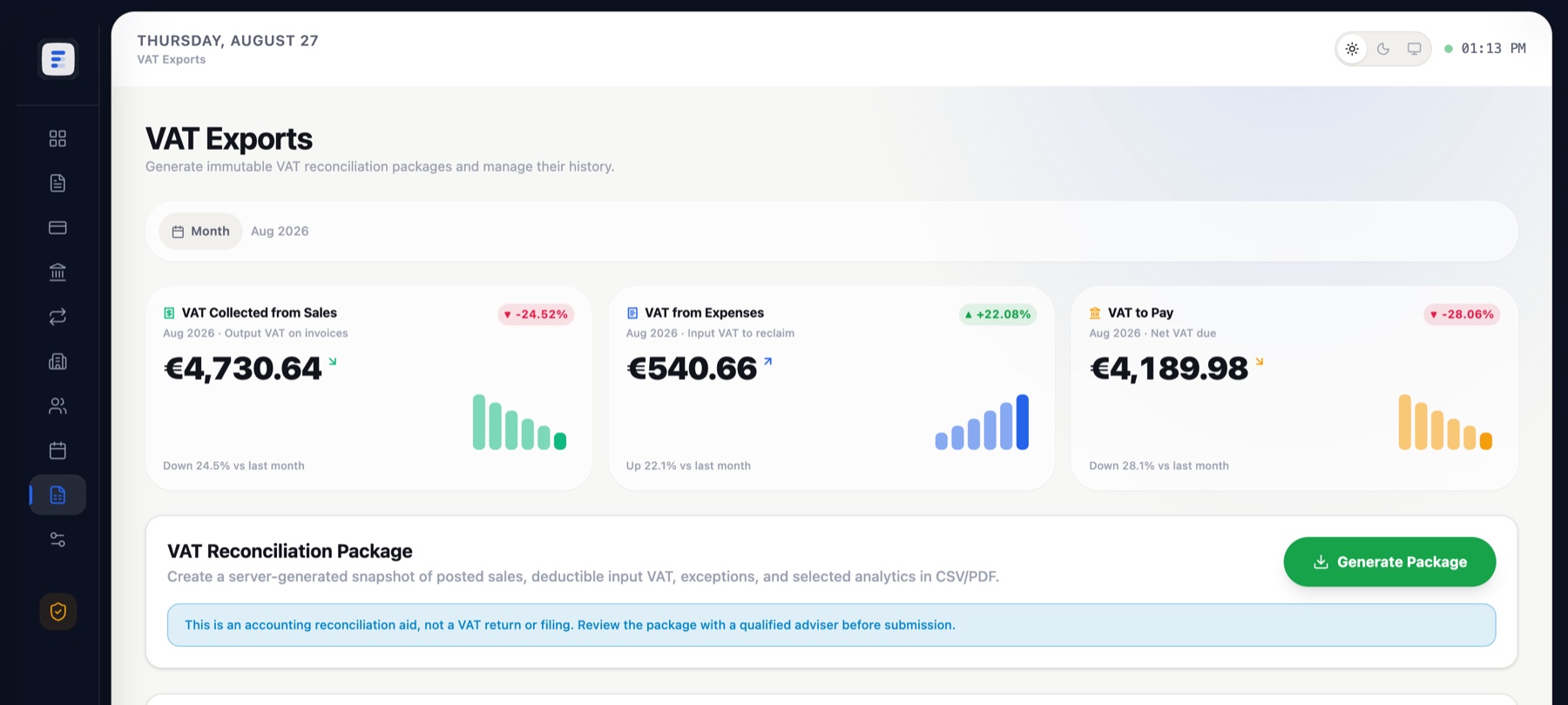The image size is (1568, 705).
Task: Click the green sales bar chart
Action: tap(519, 422)
